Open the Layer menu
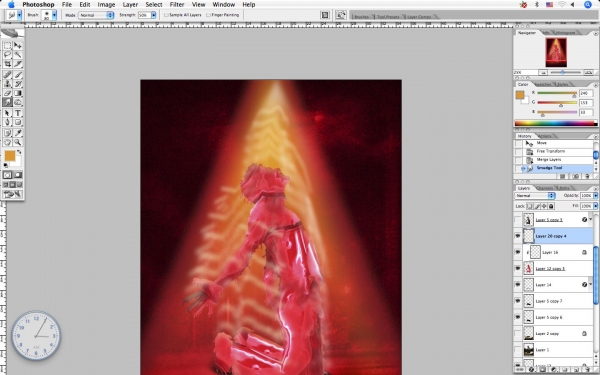Viewport: 600px width, 375px height. pyautogui.click(x=130, y=5)
